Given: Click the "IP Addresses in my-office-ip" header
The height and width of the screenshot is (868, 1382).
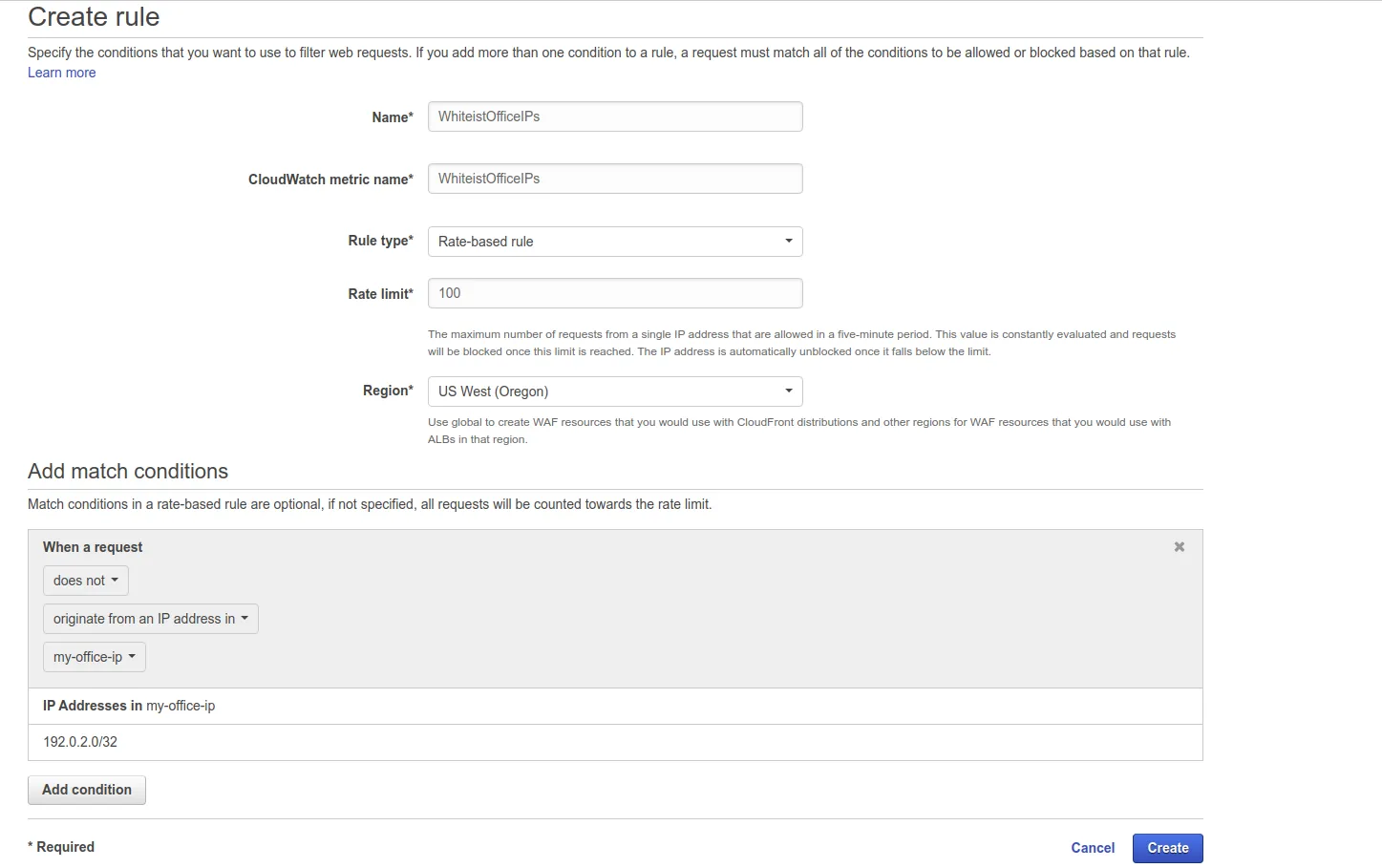Looking at the screenshot, I should (x=129, y=706).
